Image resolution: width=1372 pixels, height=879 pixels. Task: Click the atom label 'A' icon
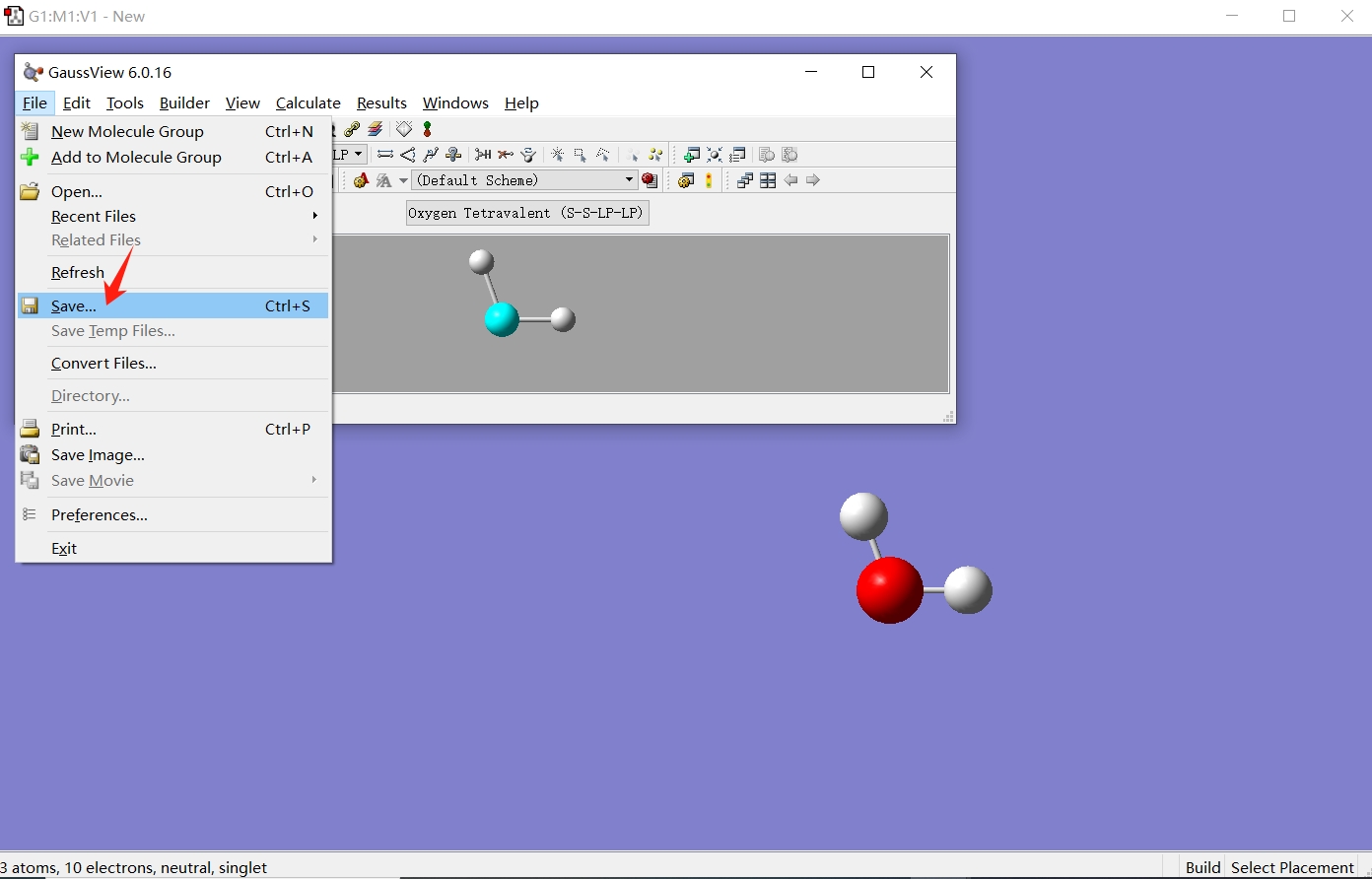pos(361,180)
